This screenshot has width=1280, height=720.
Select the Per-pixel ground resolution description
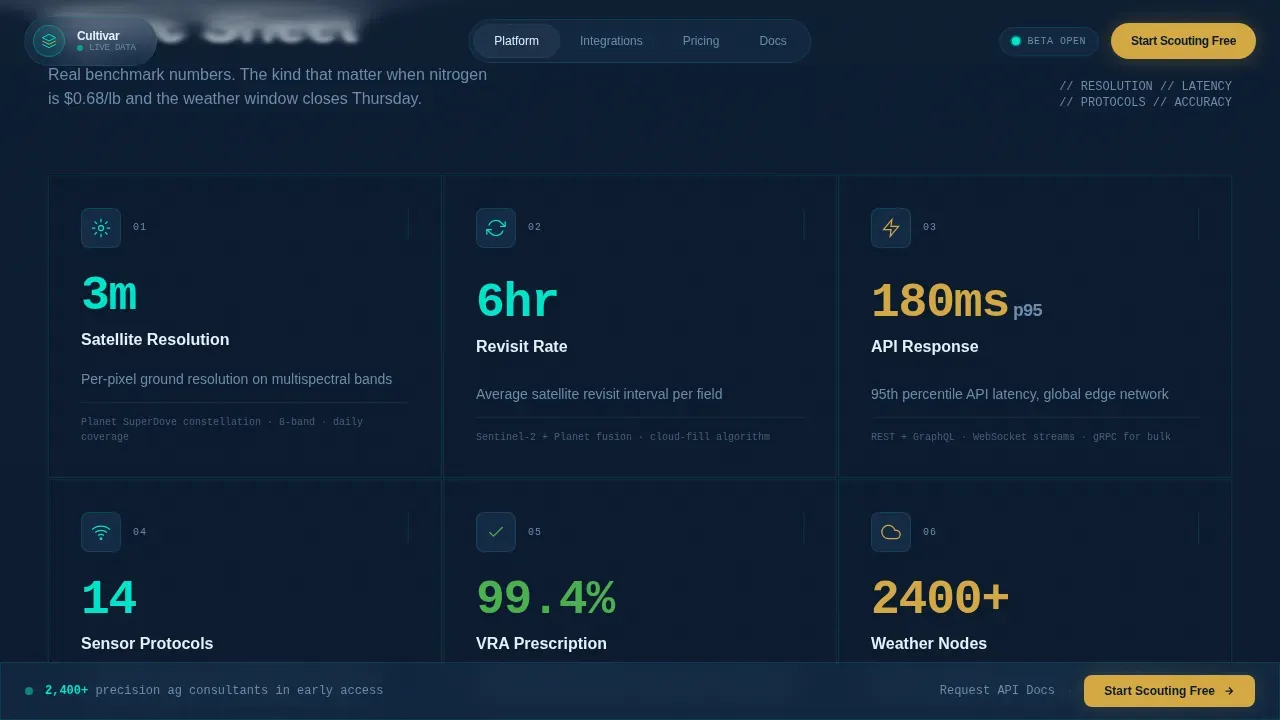[x=236, y=379]
